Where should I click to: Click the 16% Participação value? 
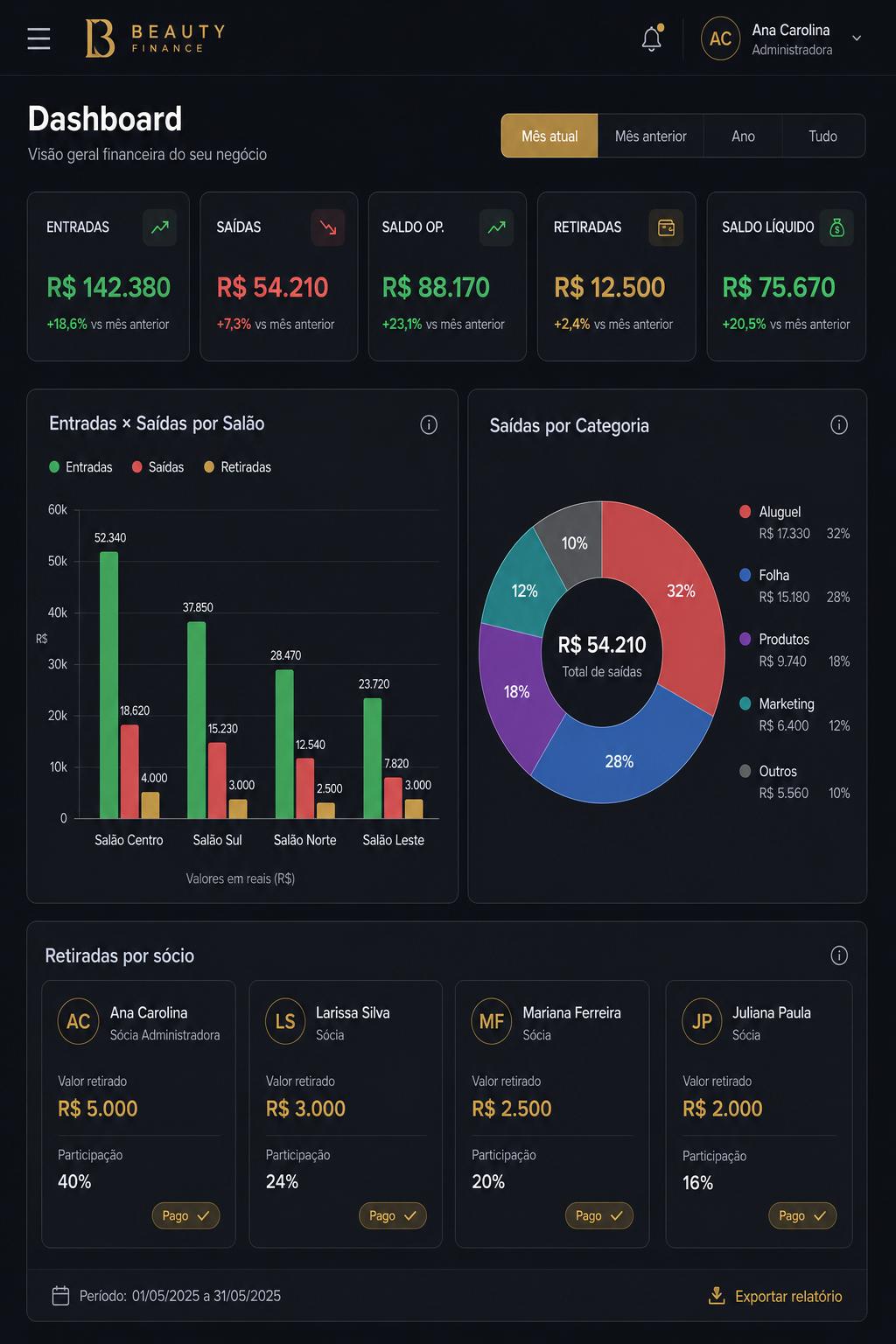[x=697, y=1183]
